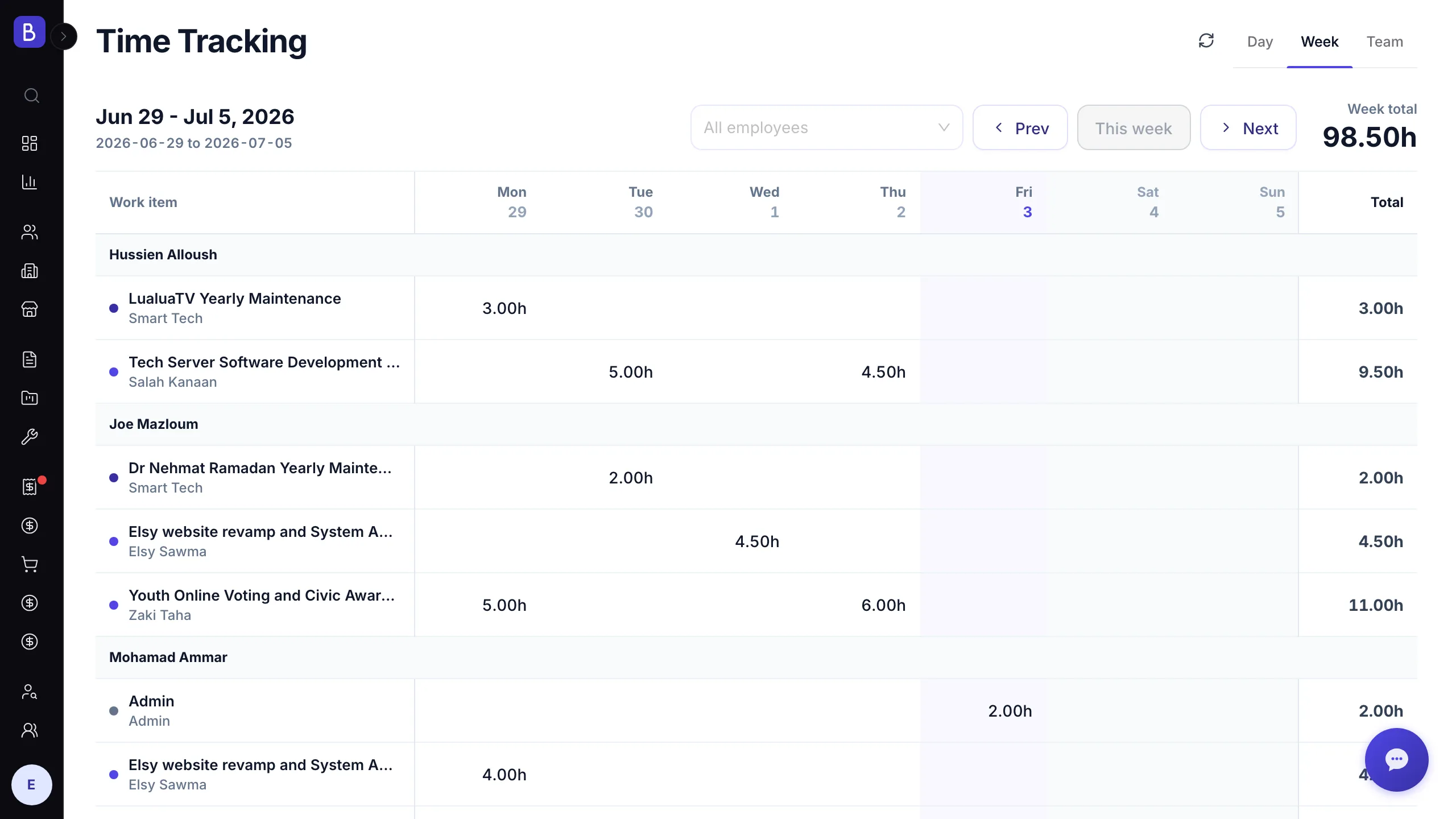This screenshot has width=1456, height=819.
Task: Open the storefront icon in the sidebar
Action: tap(30, 309)
